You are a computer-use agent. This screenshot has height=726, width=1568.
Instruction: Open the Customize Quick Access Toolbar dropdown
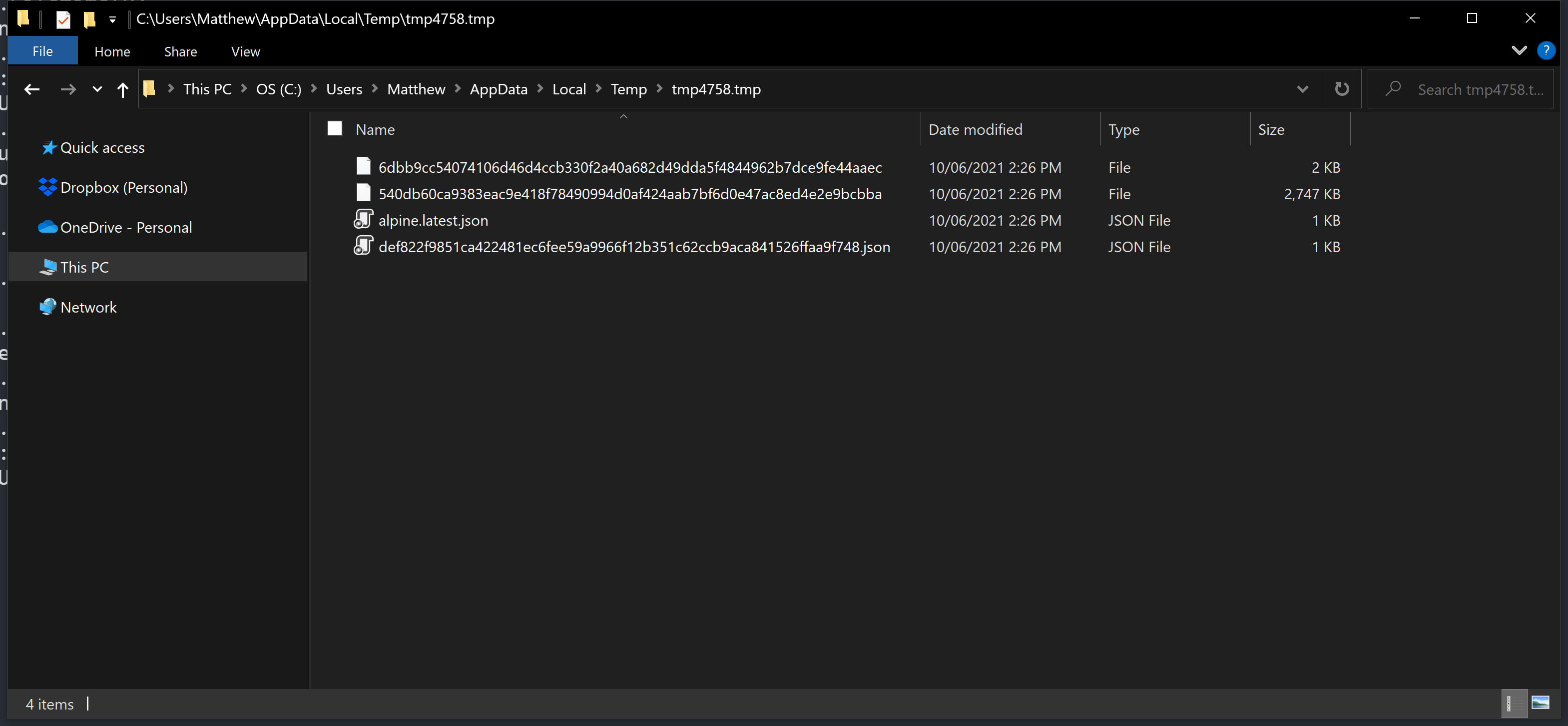pos(112,19)
